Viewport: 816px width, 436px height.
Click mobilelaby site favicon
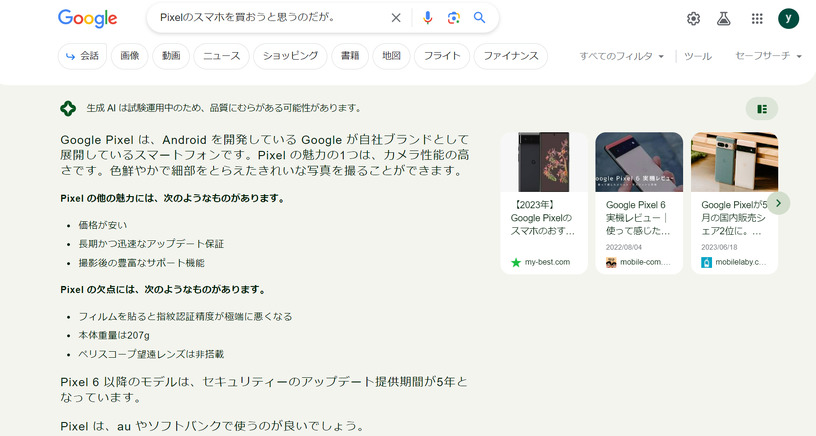706,262
